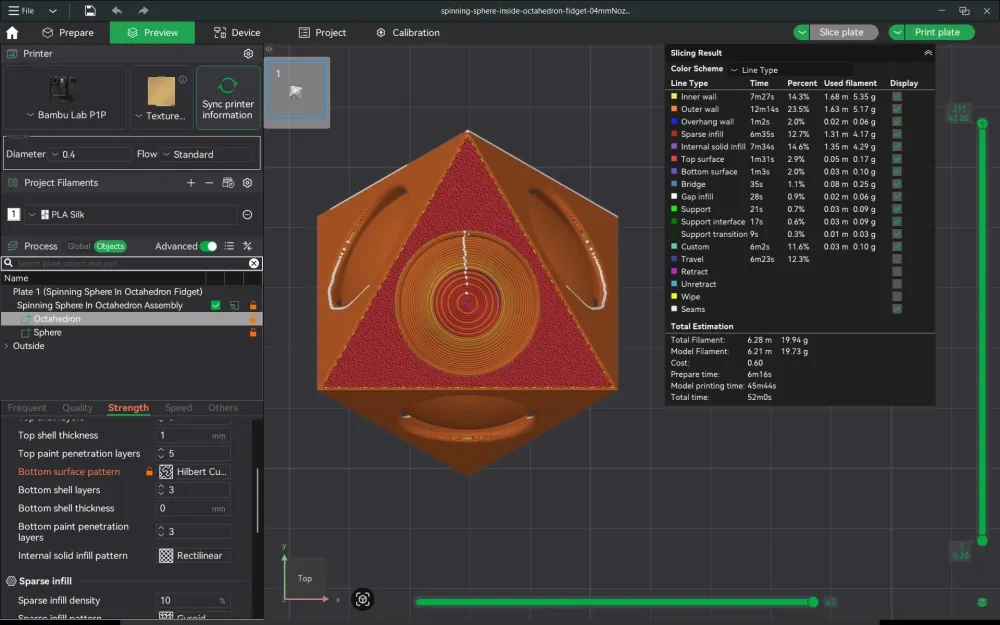The height and width of the screenshot is (625, 1000).
Task: Disable the Advanced process toggle
Action: [207, 246]
